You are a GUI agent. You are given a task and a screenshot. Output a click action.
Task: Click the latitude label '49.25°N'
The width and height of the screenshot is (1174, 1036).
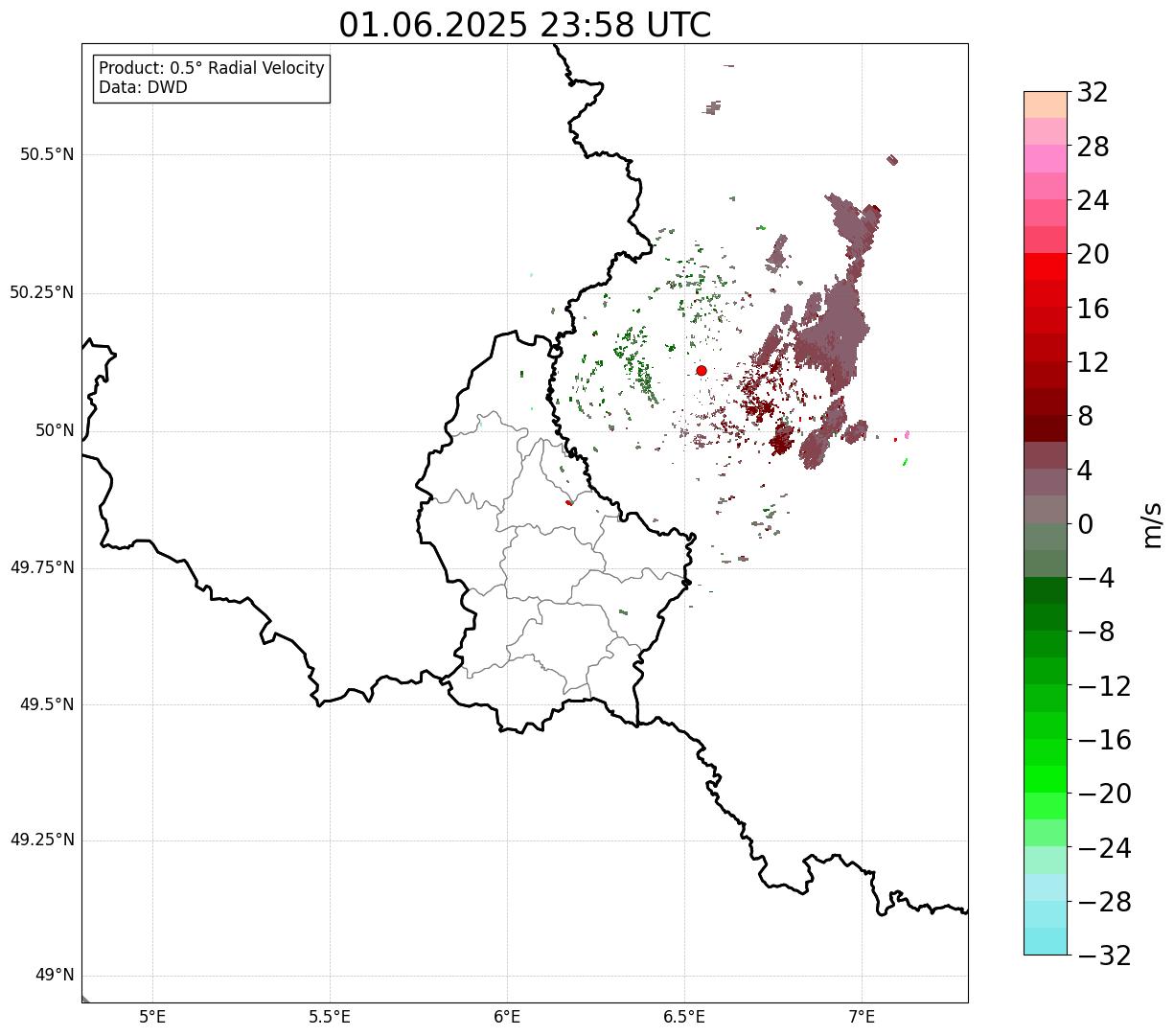tap(42, 840)
